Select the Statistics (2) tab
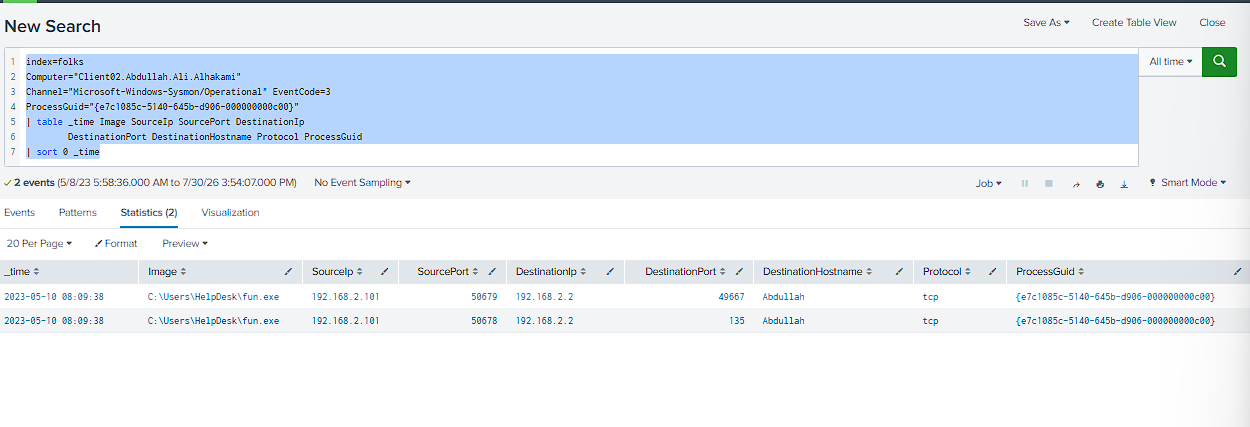The width and height of the screenshot is (1250, 427). 149,212
